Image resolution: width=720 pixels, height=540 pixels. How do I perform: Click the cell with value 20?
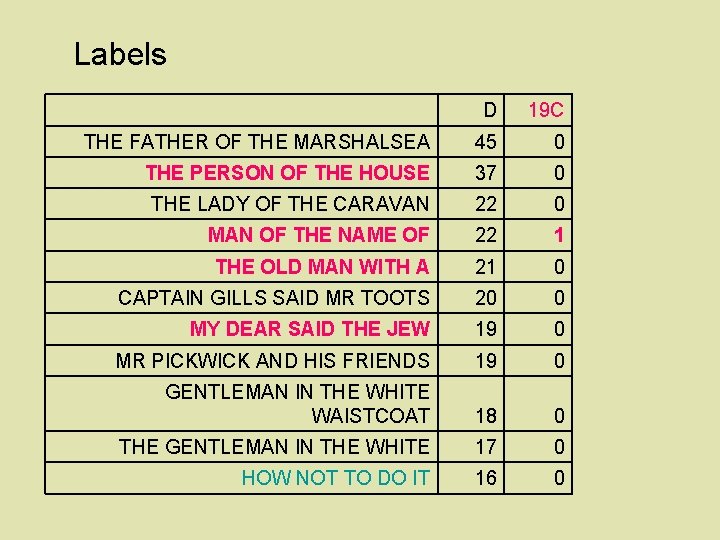(x=486, y=297)
